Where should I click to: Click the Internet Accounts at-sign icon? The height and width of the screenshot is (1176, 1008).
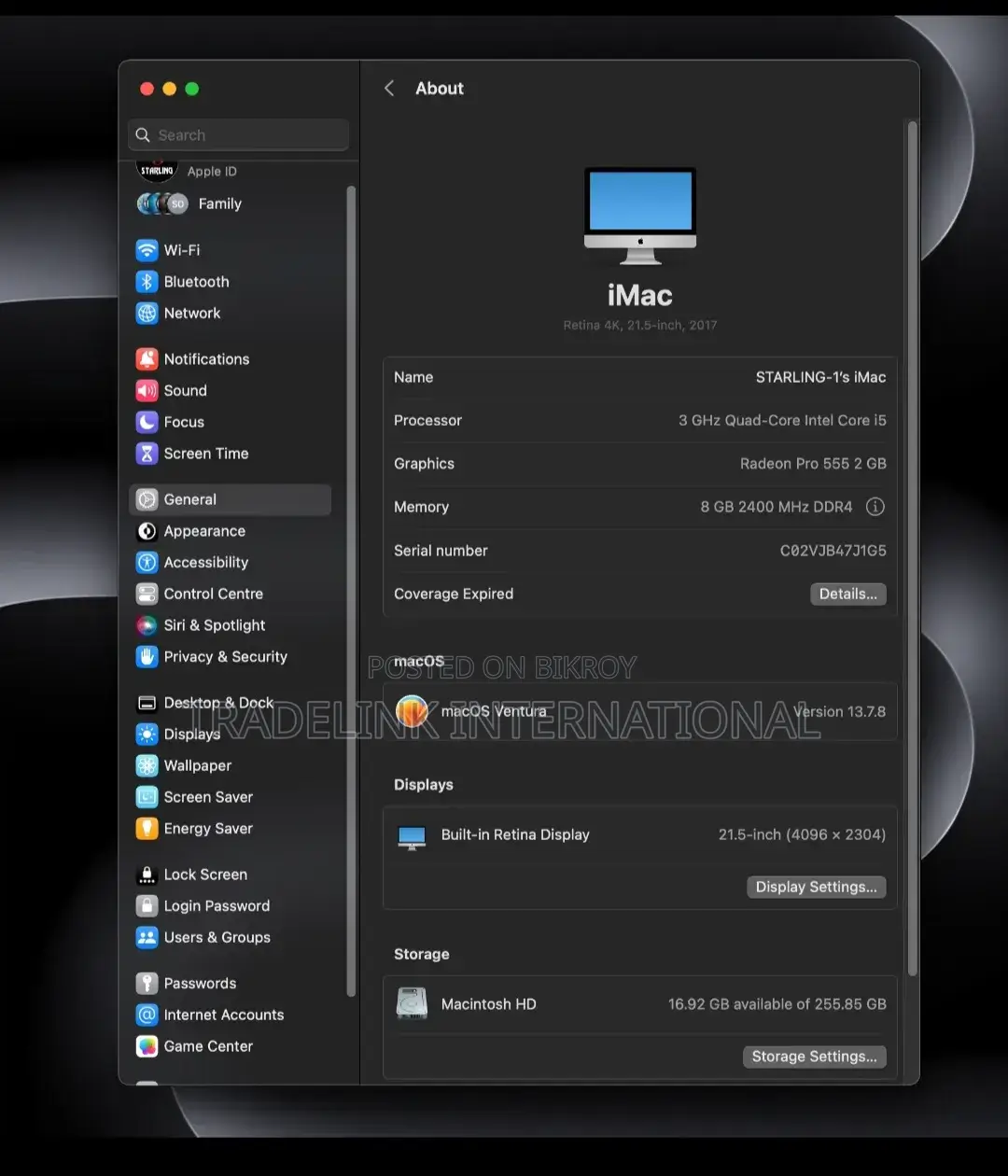pyautogui.click(x=147, y=1015)
